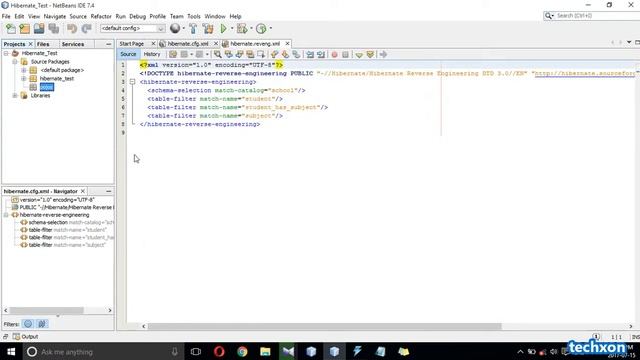Switch to the Services tab
The height and width of the screenshot is (360, 640).
pos(73,44)
